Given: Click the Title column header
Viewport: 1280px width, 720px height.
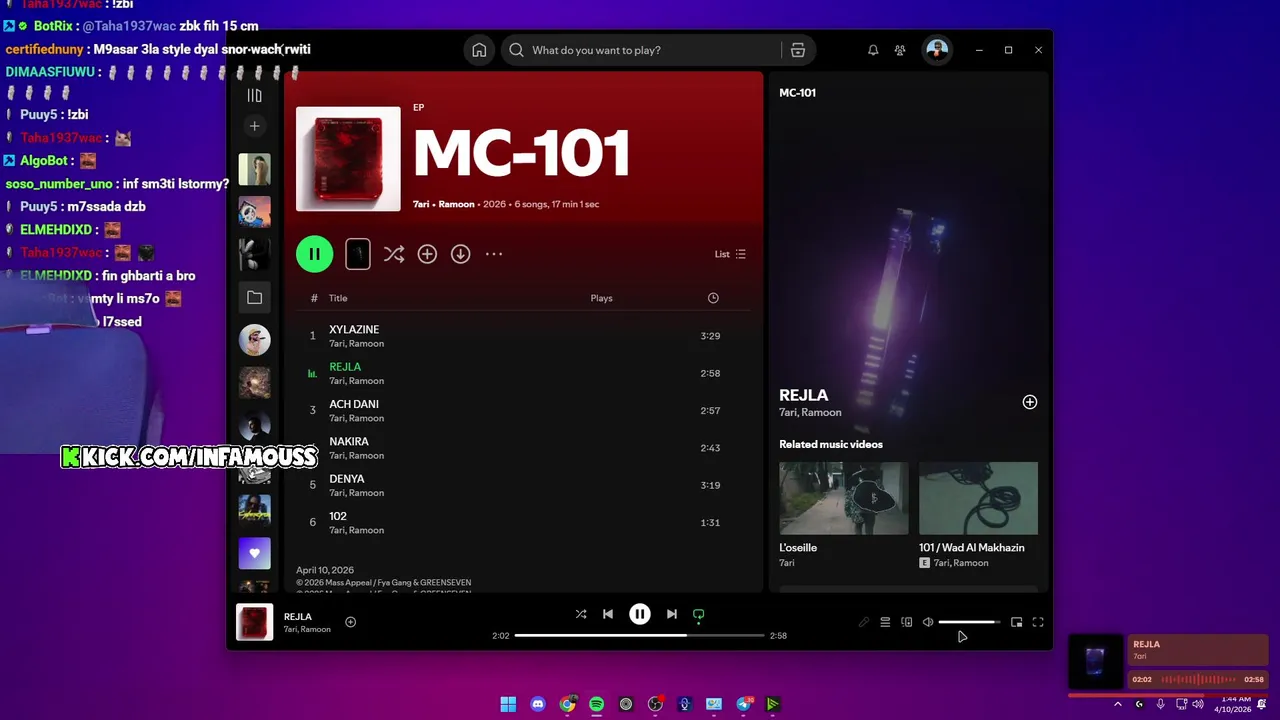Looking at the screenshot, I should [x=338, y=298].
